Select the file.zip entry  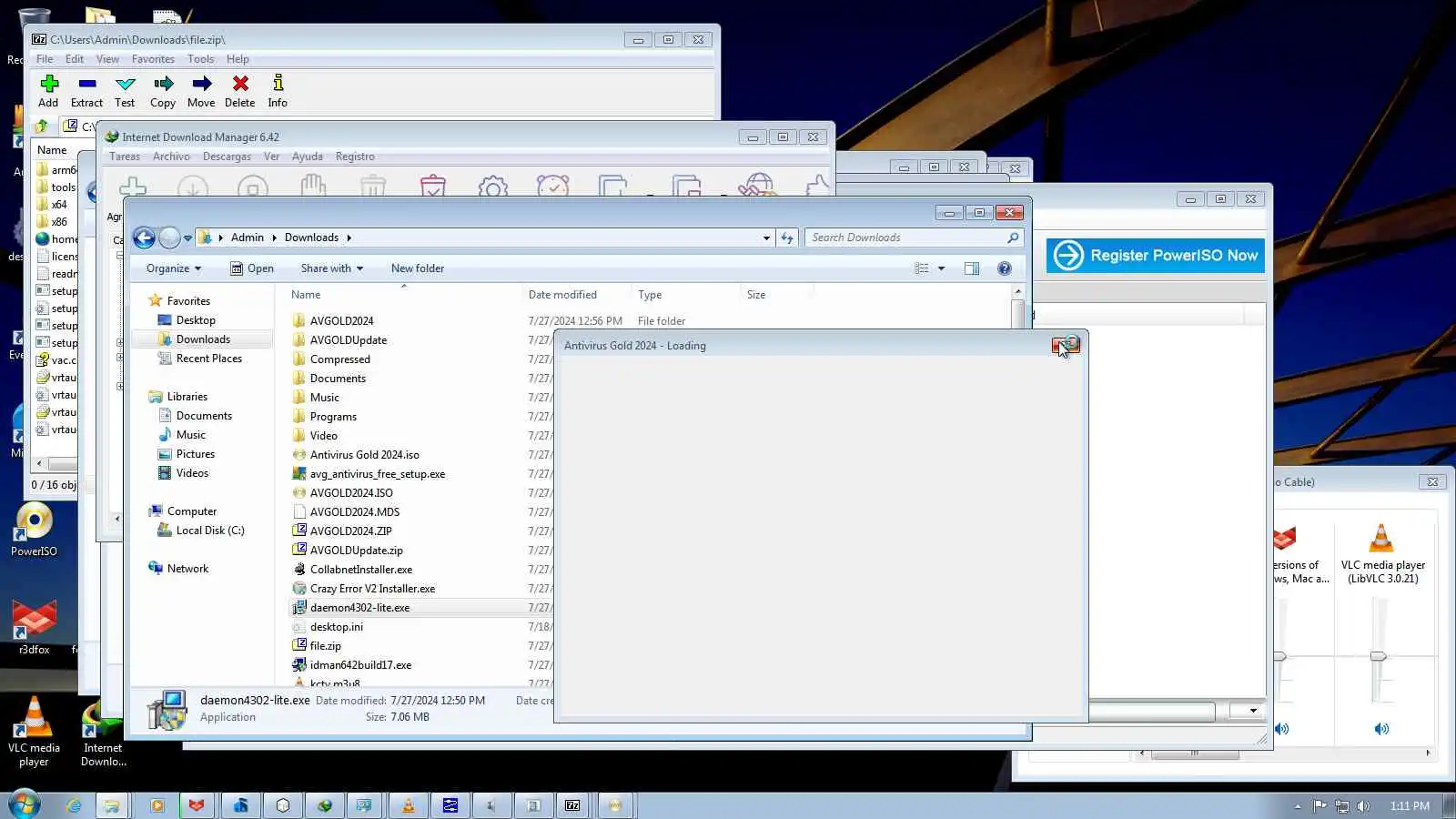coord(325,646)
